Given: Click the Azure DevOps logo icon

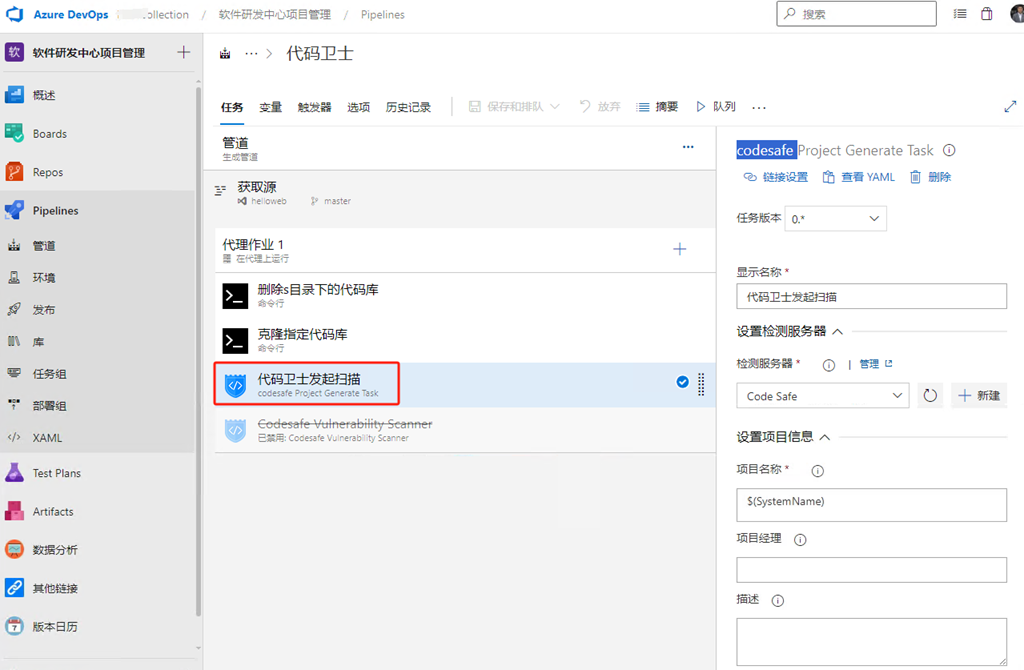Looking at the screenshot, I should 14,14.
